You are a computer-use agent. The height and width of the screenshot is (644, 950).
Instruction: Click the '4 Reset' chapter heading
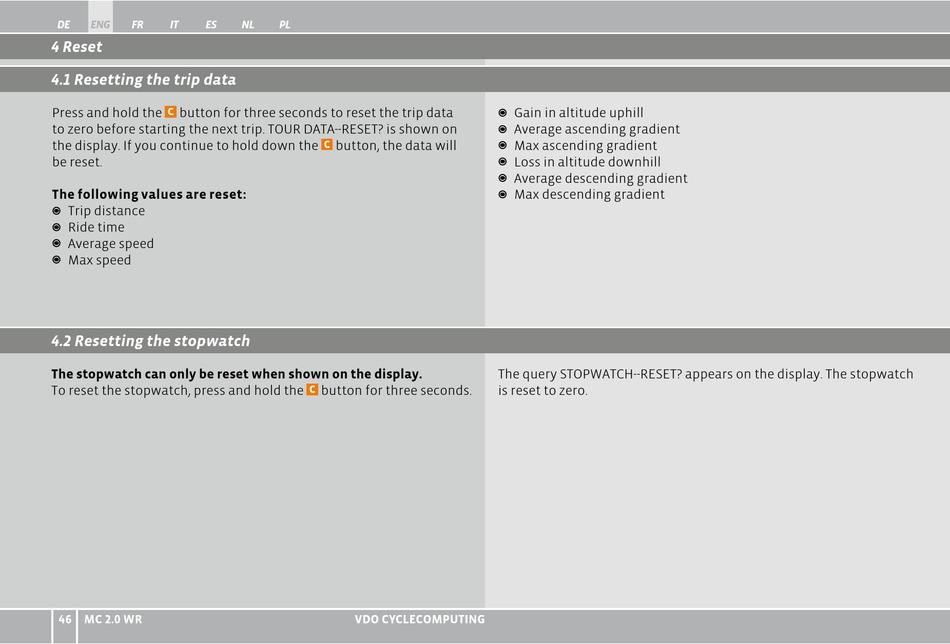click(76, 47)
